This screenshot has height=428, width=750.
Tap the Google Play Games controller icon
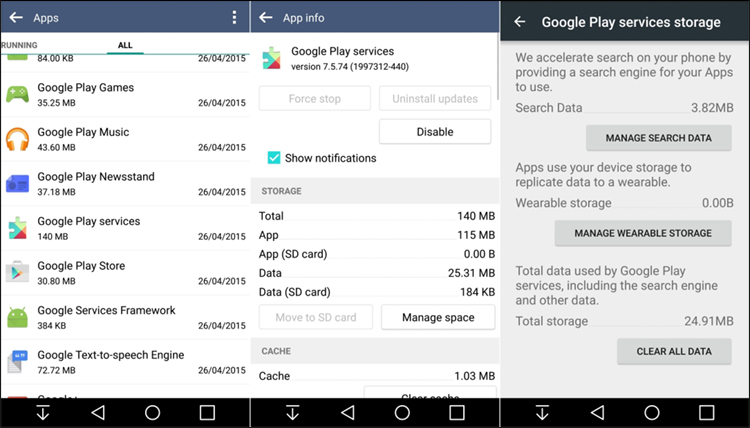coord(18,94)
